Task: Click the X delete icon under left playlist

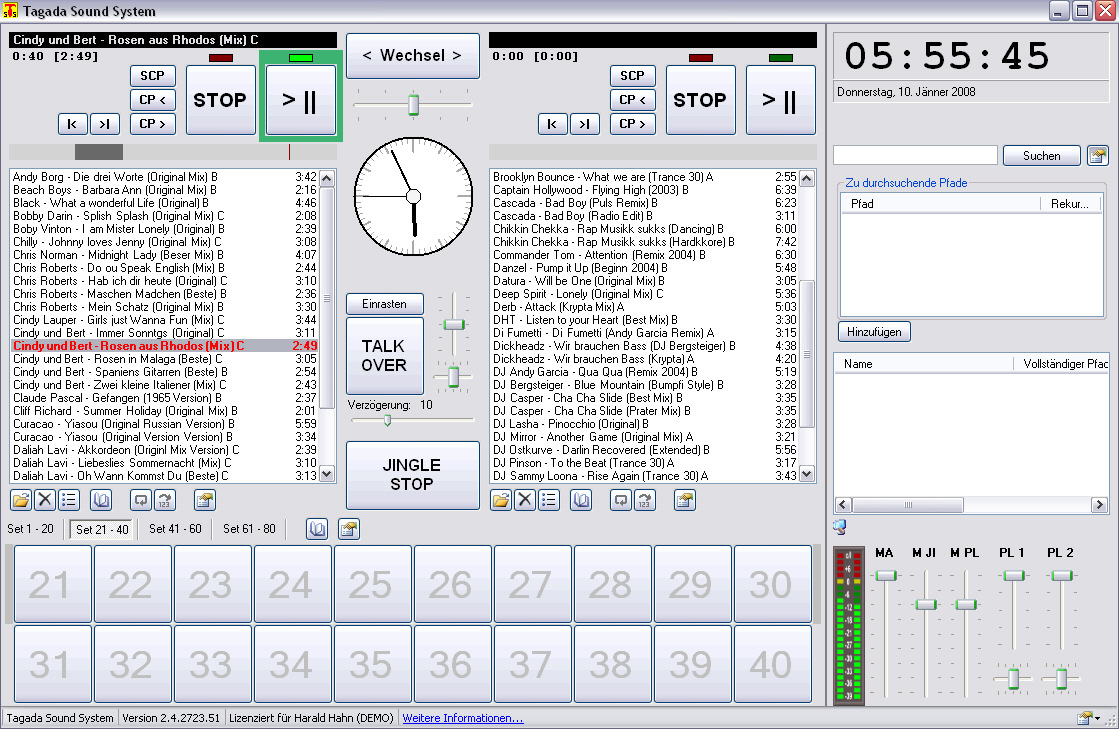Action: coord(45,500)
